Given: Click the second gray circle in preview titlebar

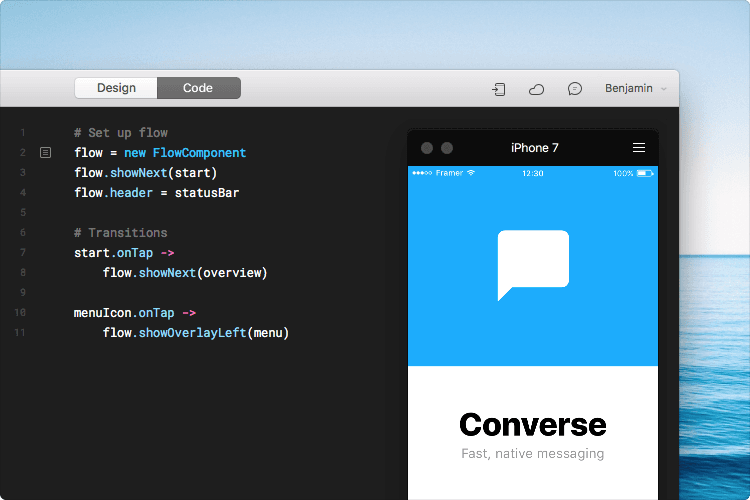Looking at the screenshot, I should click(447, 148).
